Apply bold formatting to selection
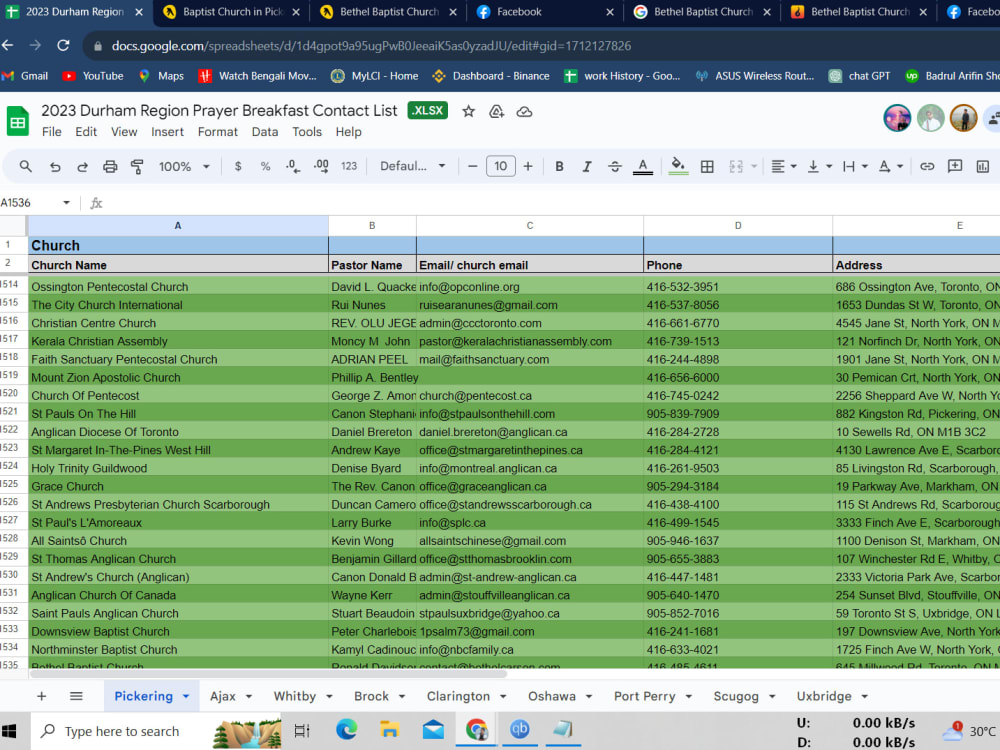The image size is (1000, 750). 559,166
